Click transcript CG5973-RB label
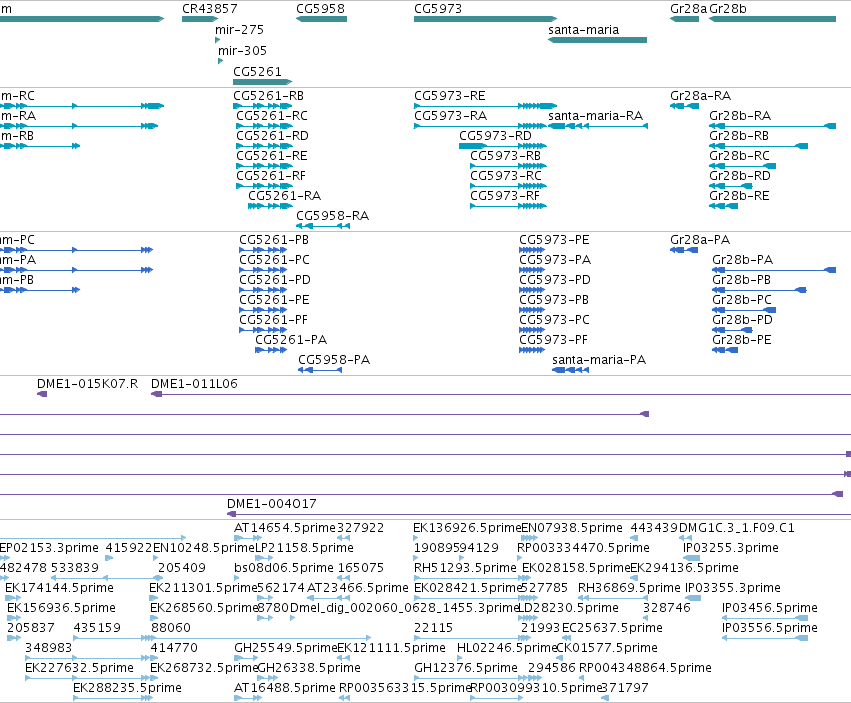This screenshot has height=703, width=851. tap(505, 156)
